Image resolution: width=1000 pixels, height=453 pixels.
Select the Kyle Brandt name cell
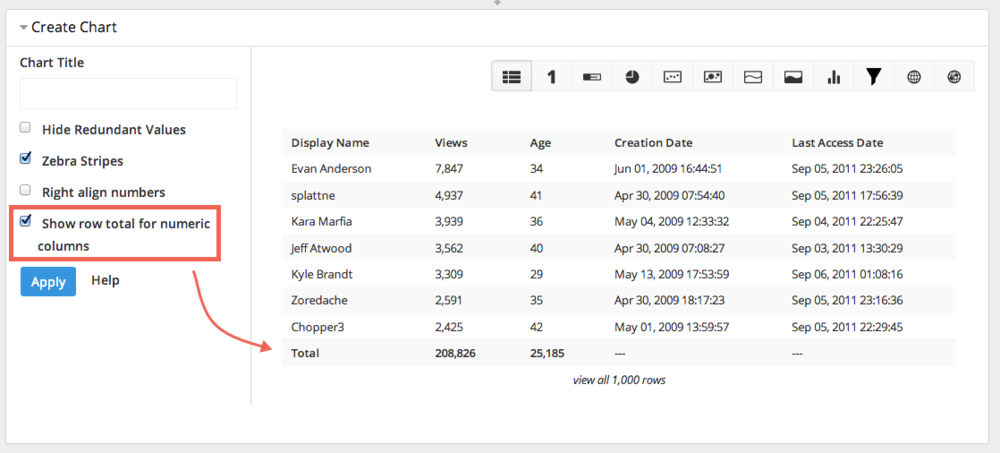point(322,274)
